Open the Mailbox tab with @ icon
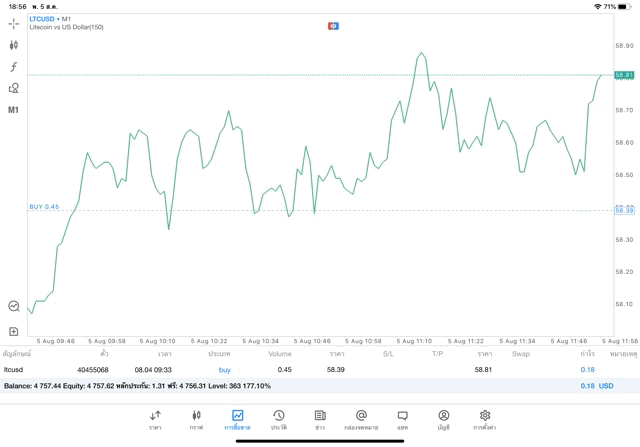Image resolution: width=640 pixels, height=447 pixels. click(361, 420)
